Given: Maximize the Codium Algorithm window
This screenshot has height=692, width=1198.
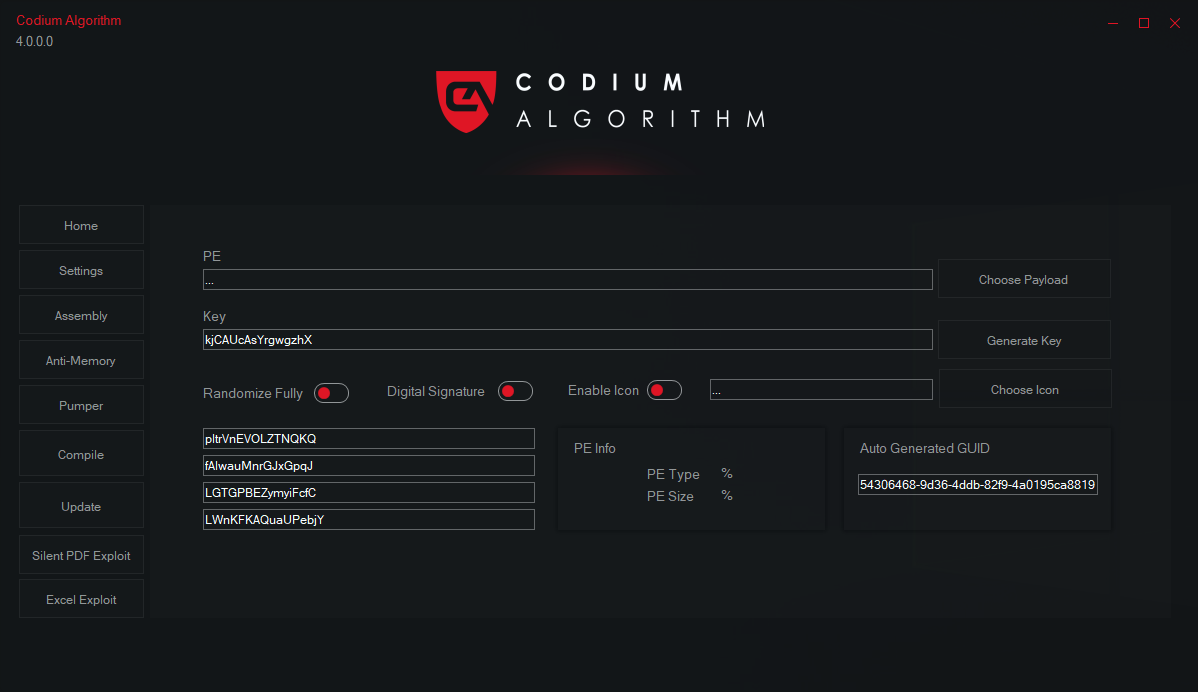Looking at the screenshot, I should point(1144,23).
